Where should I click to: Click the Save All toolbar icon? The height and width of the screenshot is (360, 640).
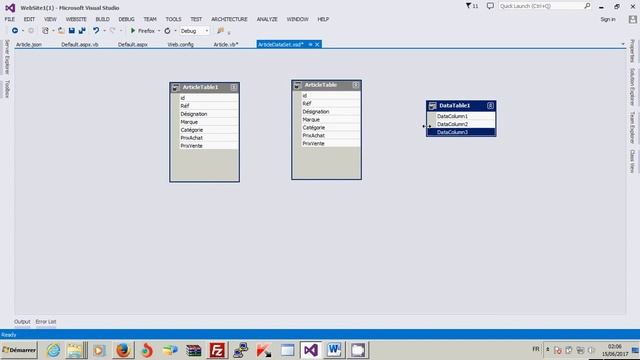click(x=82, y=31)
